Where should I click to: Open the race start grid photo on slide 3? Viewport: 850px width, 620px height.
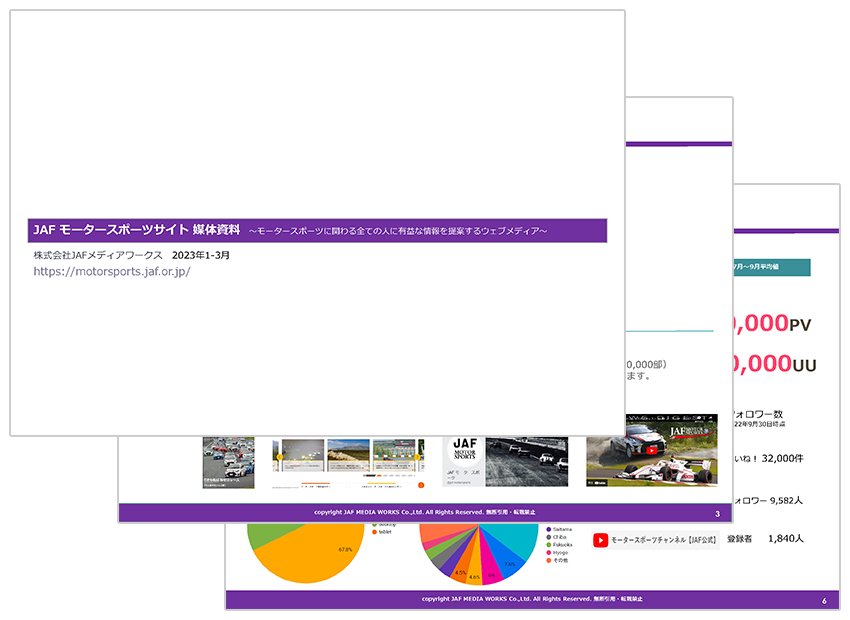tap(228, 462)
